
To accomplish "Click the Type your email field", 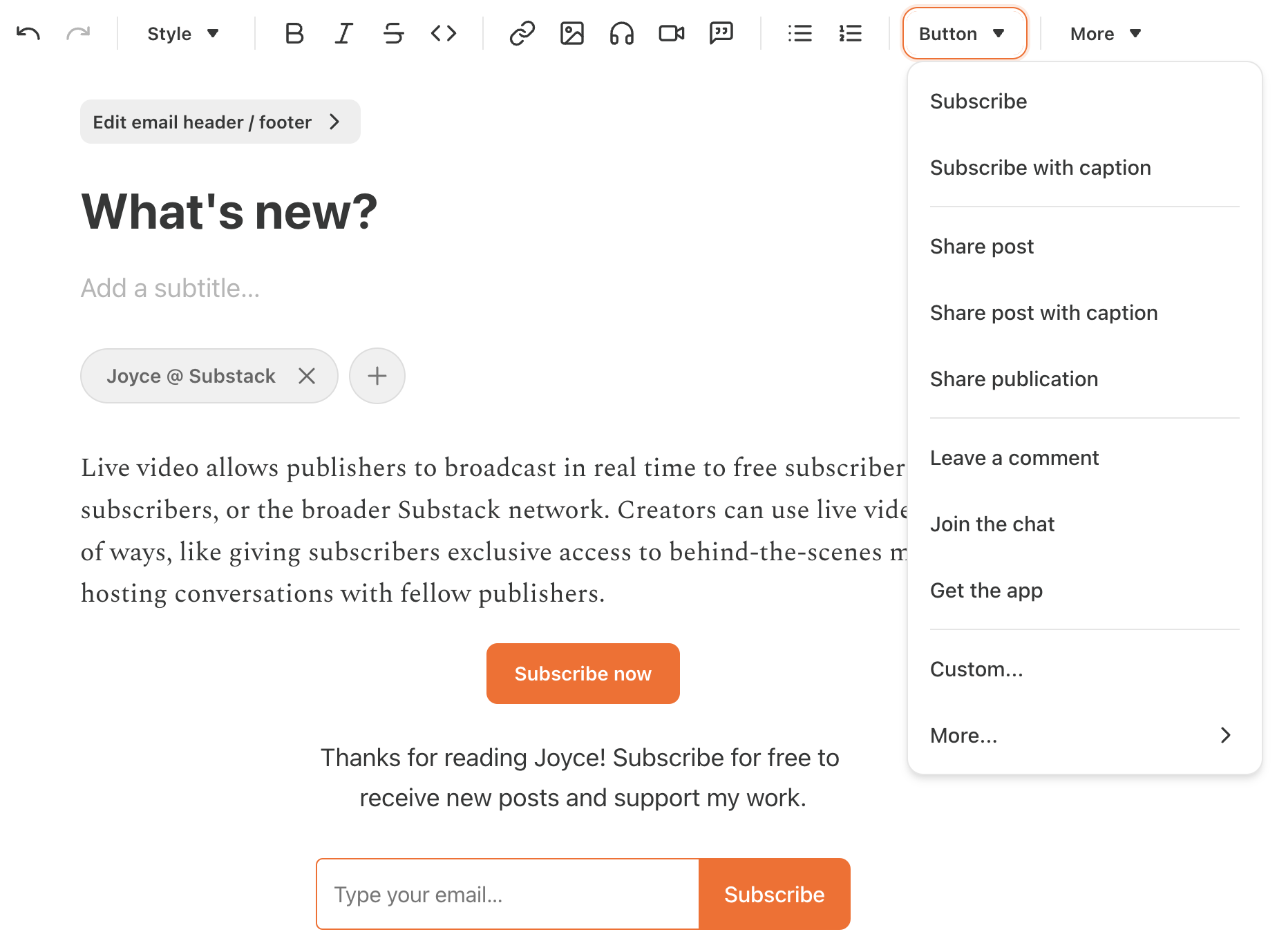I will click(508, 894).
